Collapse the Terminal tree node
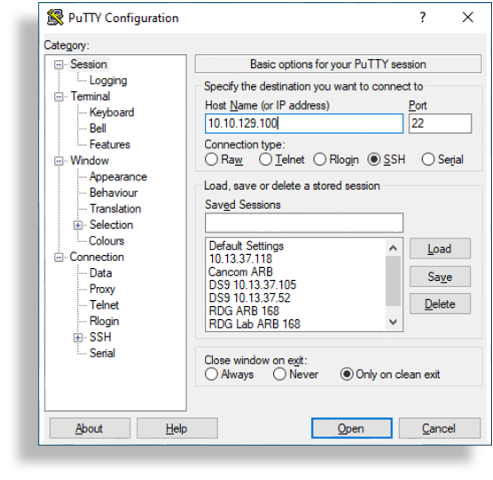Screen dimensions: 493x480 coord(59,97)
